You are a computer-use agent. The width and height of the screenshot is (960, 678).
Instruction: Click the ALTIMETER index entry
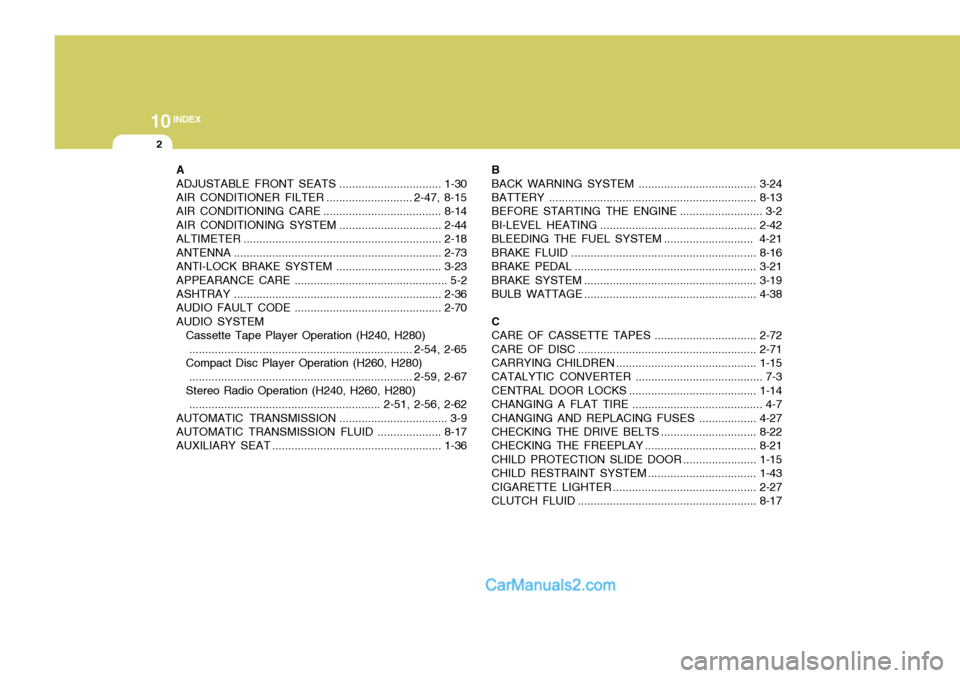[321, 239]
